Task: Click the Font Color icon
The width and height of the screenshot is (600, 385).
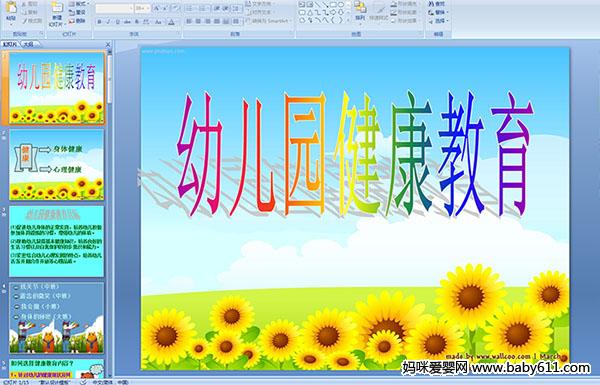Action: click(x=171, y=22)
